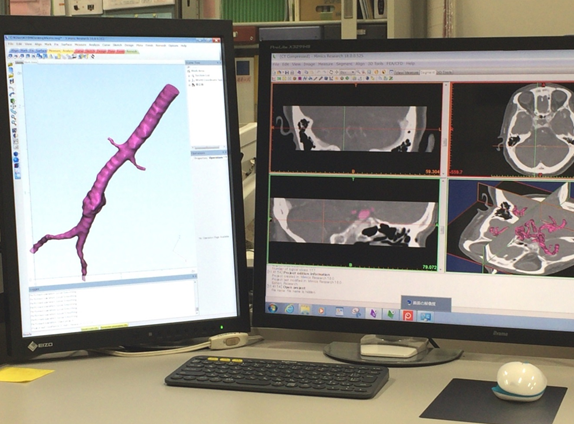Click the Logger panel scrollbar in 3-matic

tap(197, 297)
